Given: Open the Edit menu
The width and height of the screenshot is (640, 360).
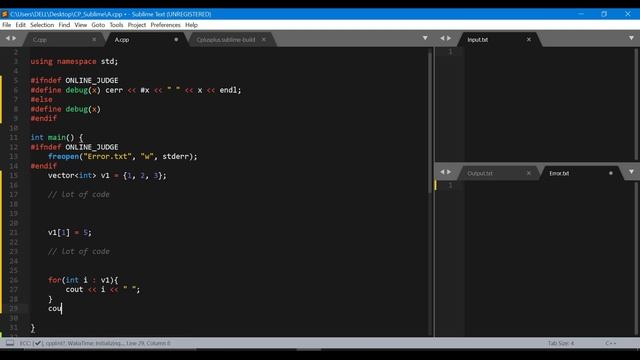Looking at the screenshot, I should [20, 25].
